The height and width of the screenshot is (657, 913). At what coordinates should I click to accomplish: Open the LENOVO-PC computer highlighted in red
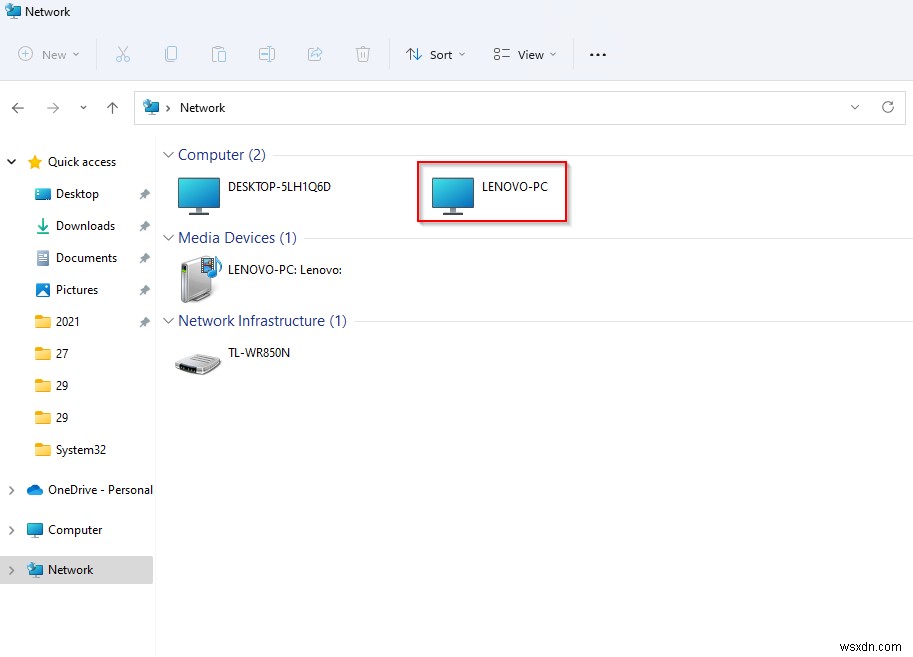tap(491, 192)
